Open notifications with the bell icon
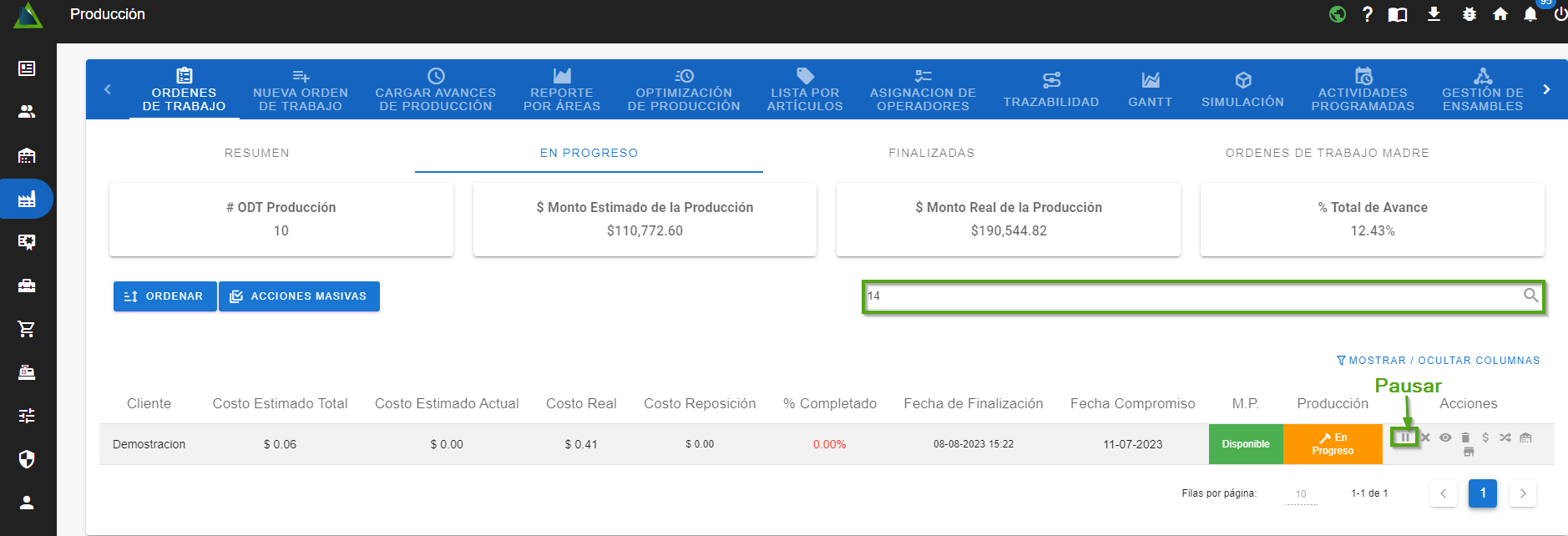The image size is (1568, 536). click(1530, 14)
